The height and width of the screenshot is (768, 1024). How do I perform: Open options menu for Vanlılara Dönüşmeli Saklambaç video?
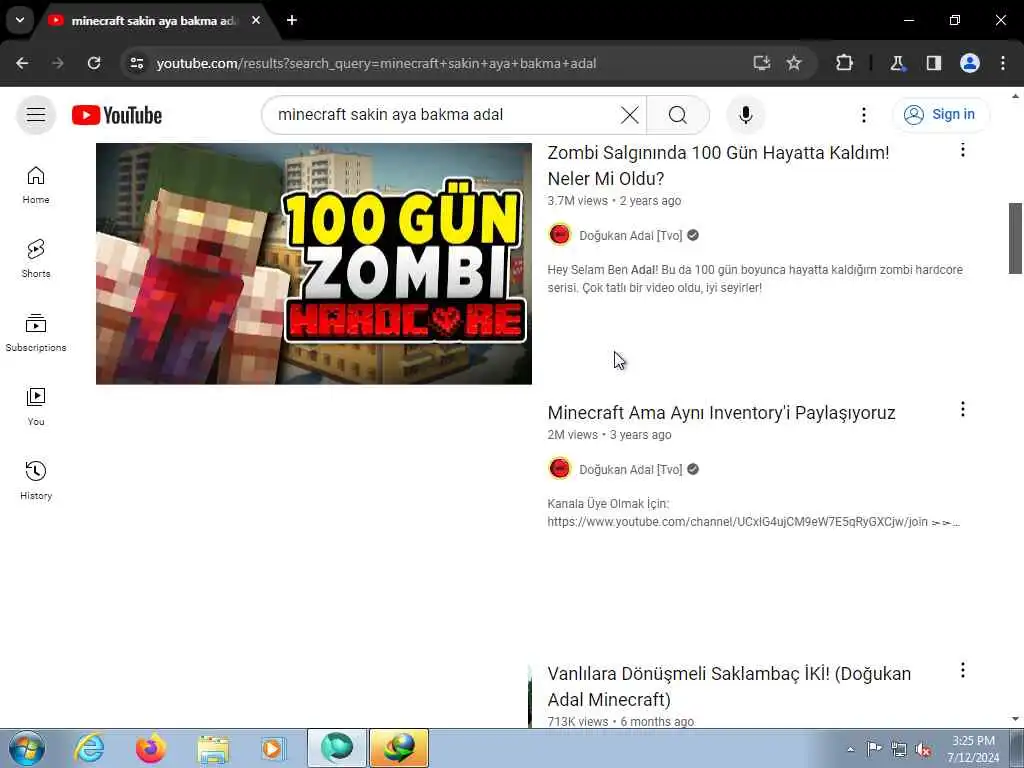tap(963, 670)
